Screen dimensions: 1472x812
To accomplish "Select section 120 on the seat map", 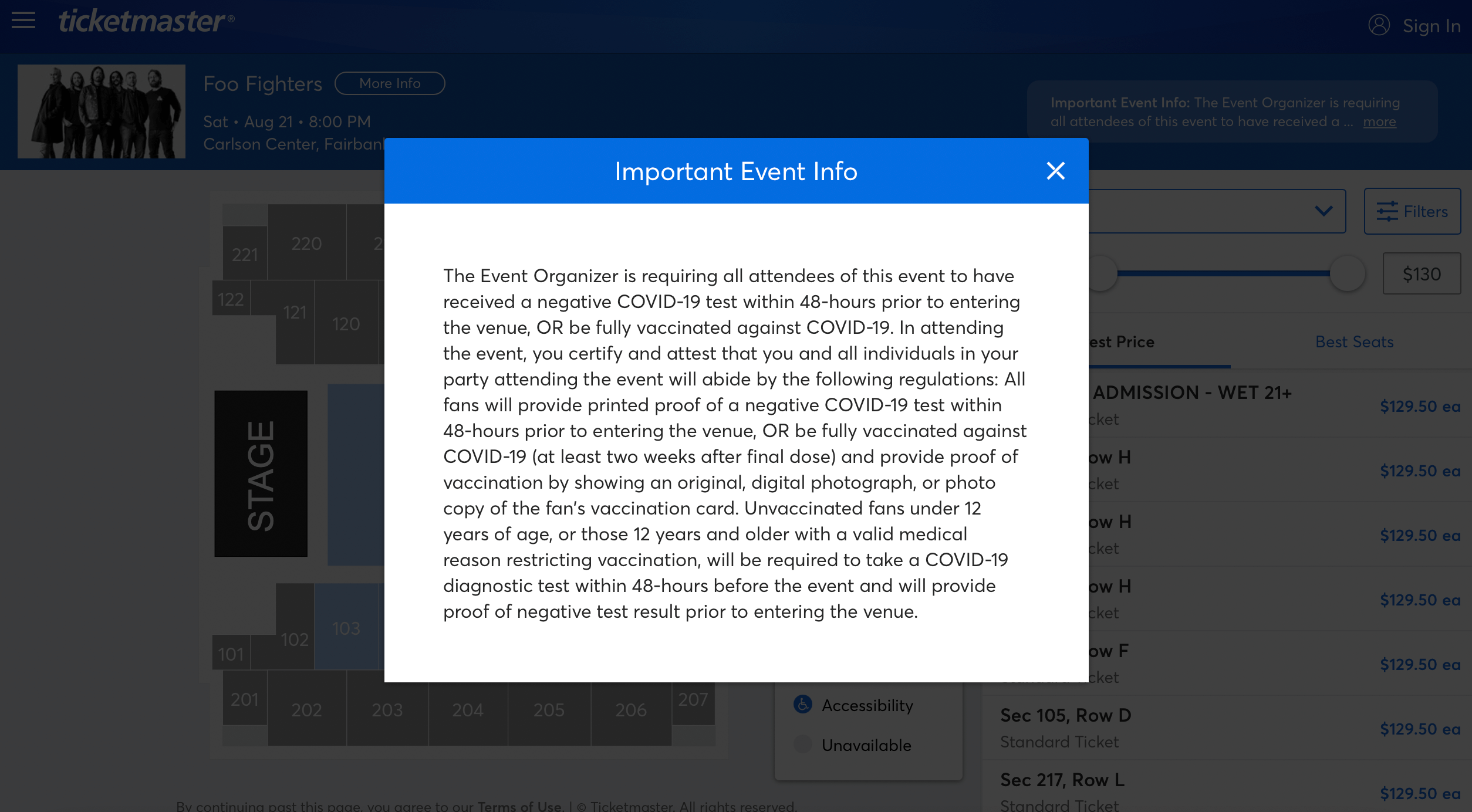I will coord(346,323).
